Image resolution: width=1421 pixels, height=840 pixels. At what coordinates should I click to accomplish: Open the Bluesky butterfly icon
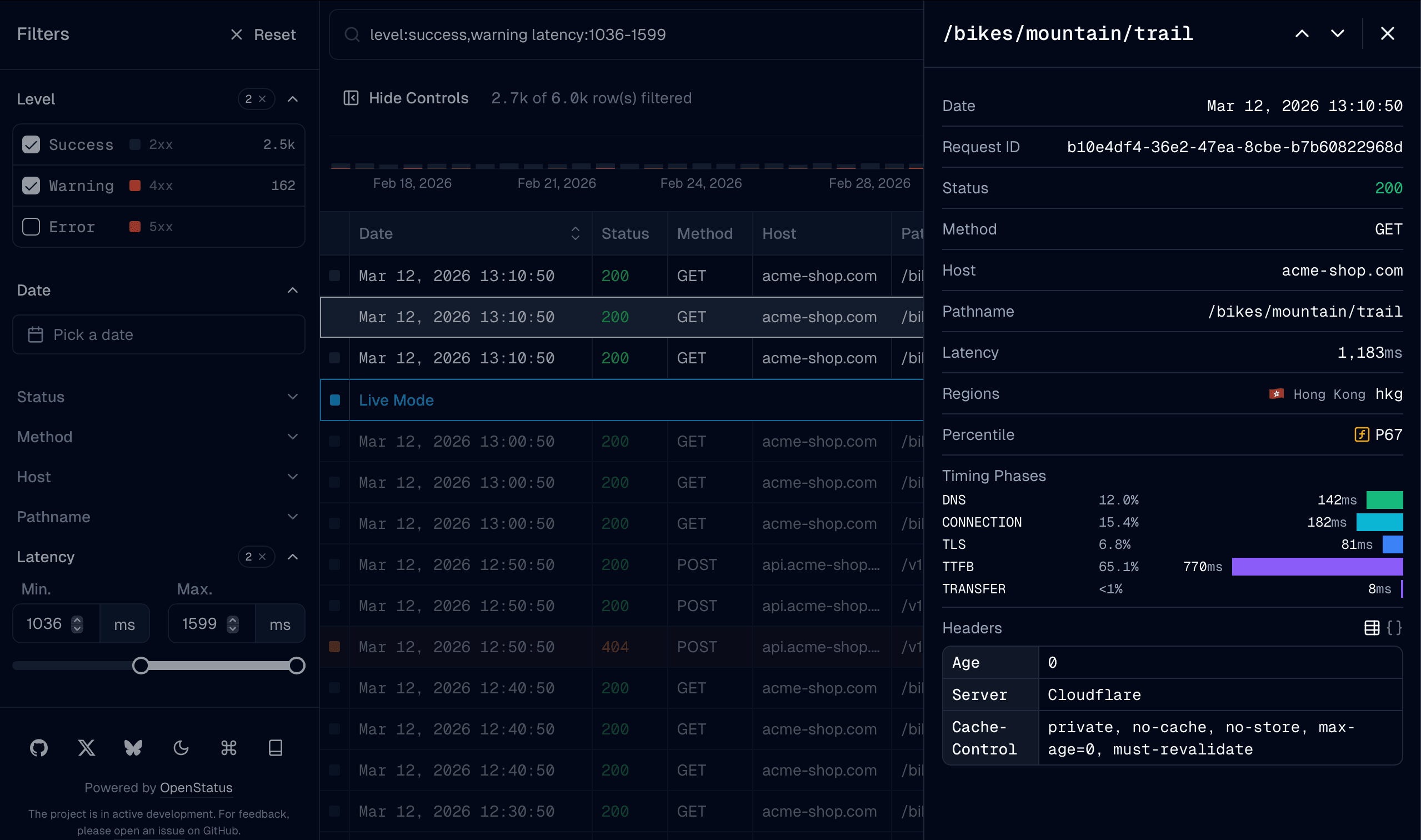(133, 748)
